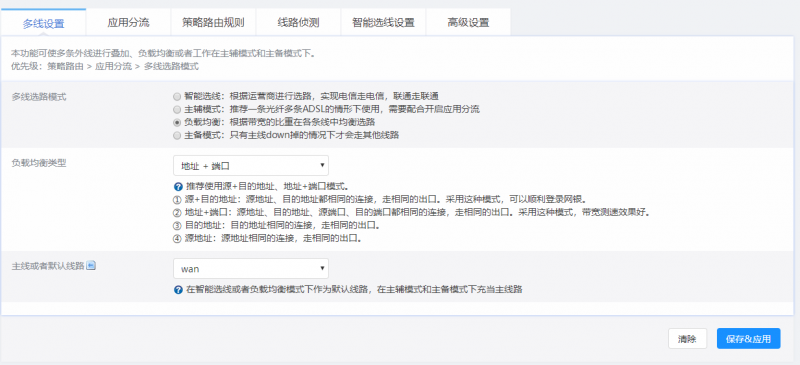The image size is (800, 365).
Task: Click the text line starting 优先级：策略路由
Action: point(105,66)
